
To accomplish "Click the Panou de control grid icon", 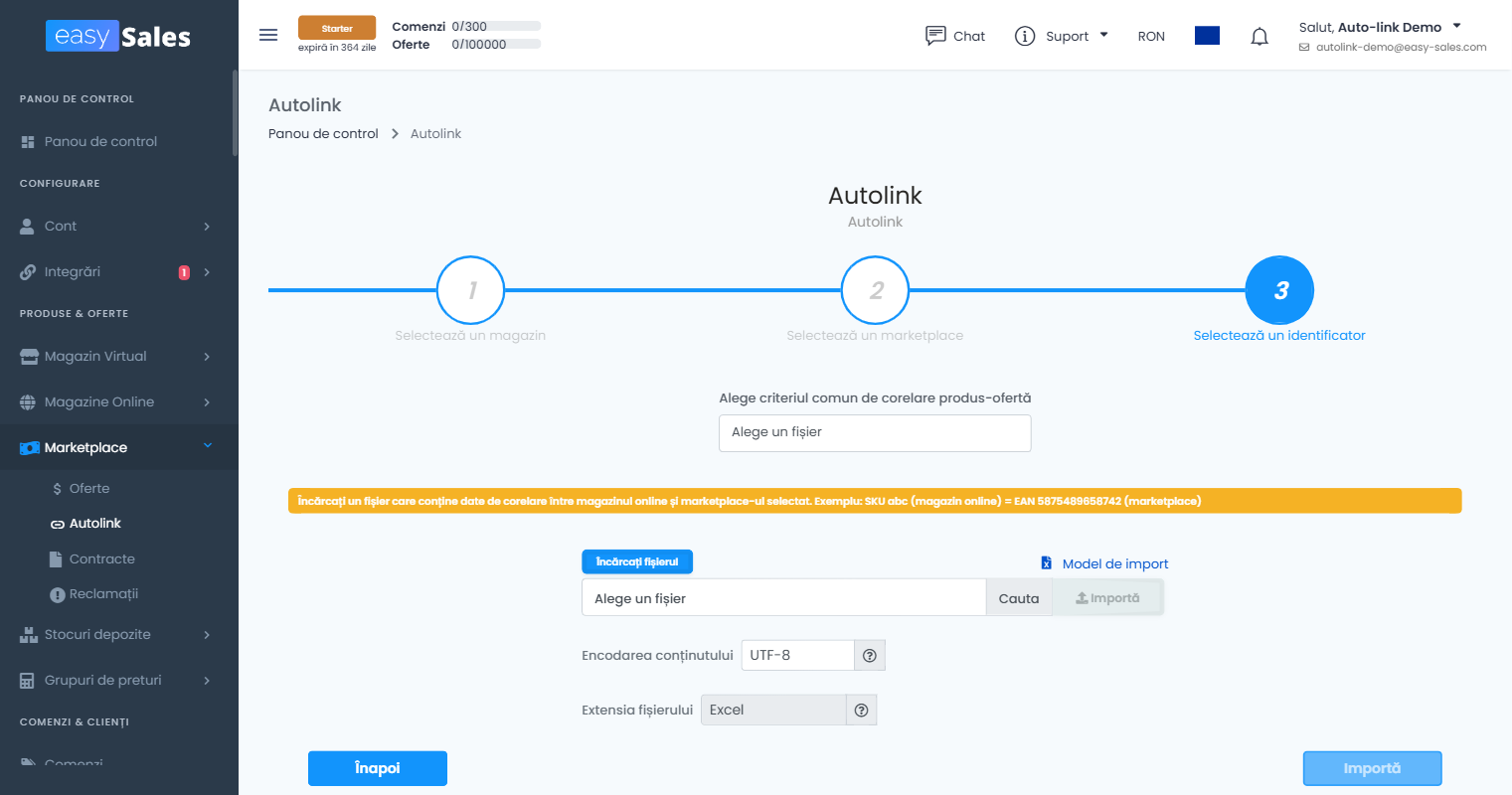I will pyautogui.click(x=28, y=142).
